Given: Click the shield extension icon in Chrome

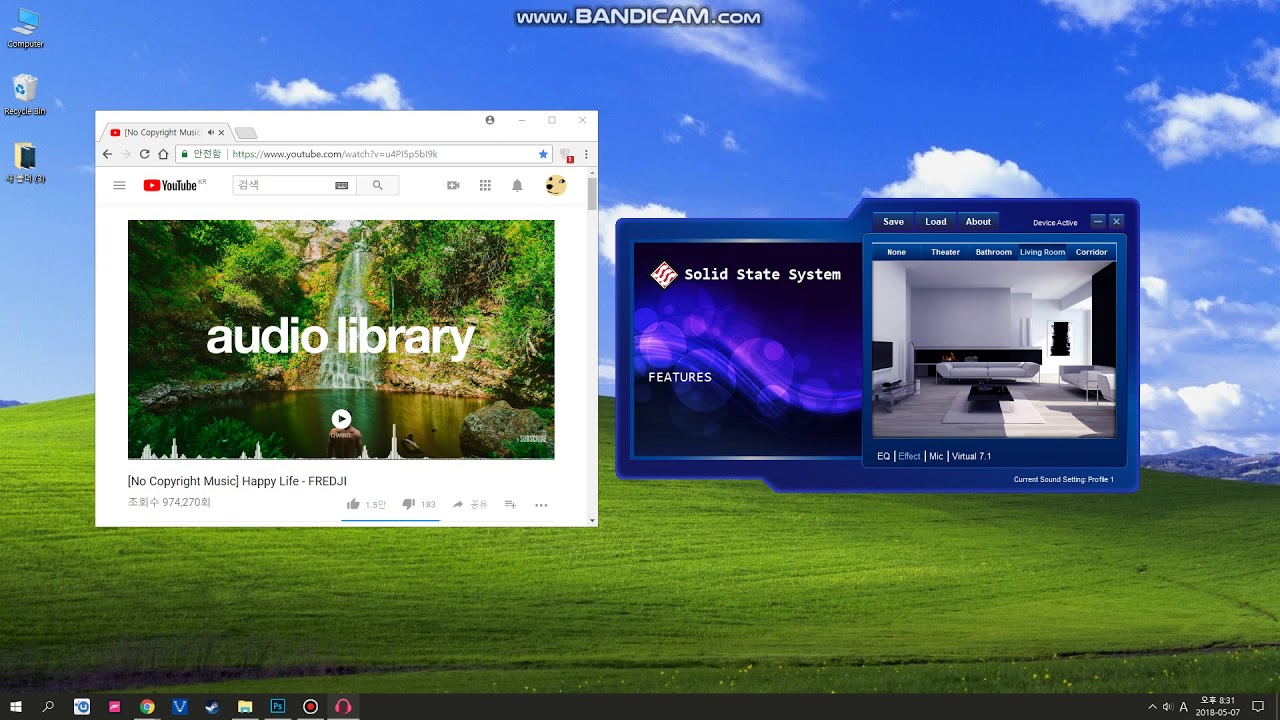Looking at the screenshot, I should 567,155.
